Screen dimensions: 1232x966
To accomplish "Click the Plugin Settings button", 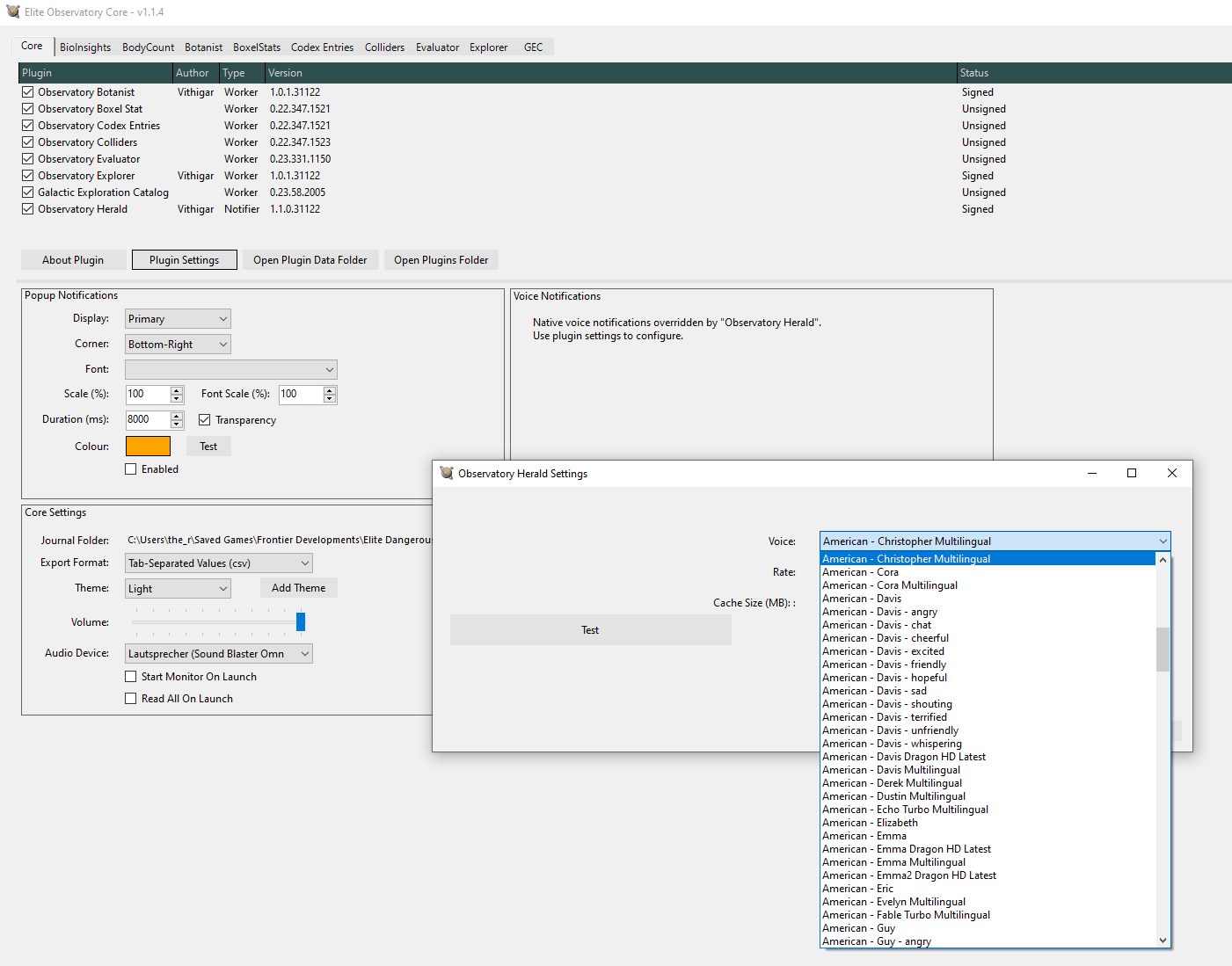I will click(184, 260).
